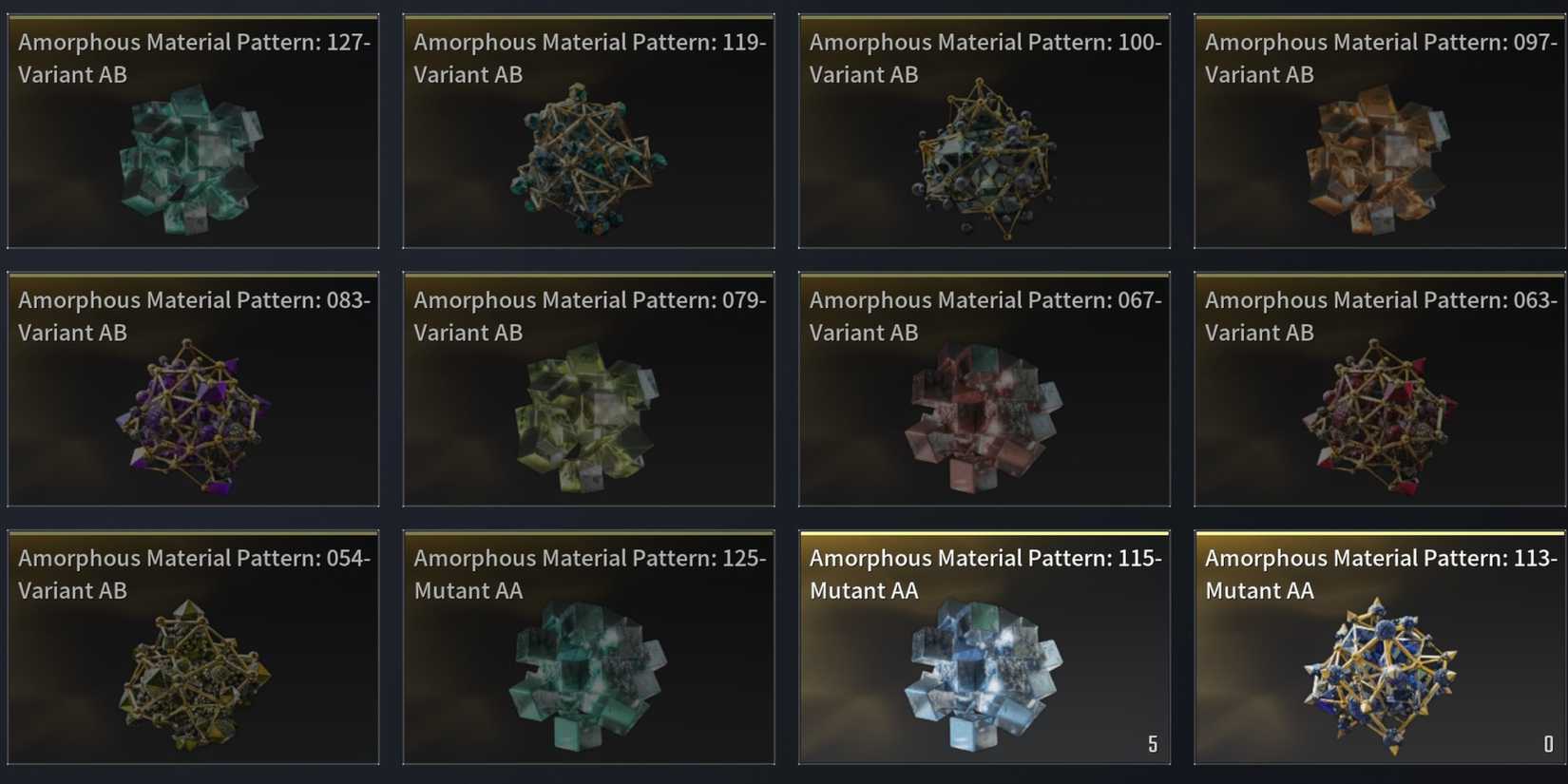The image size is (1568, 784).
Task: Click the blue crystal icon of Pattern 115
Action: point(984,675)
